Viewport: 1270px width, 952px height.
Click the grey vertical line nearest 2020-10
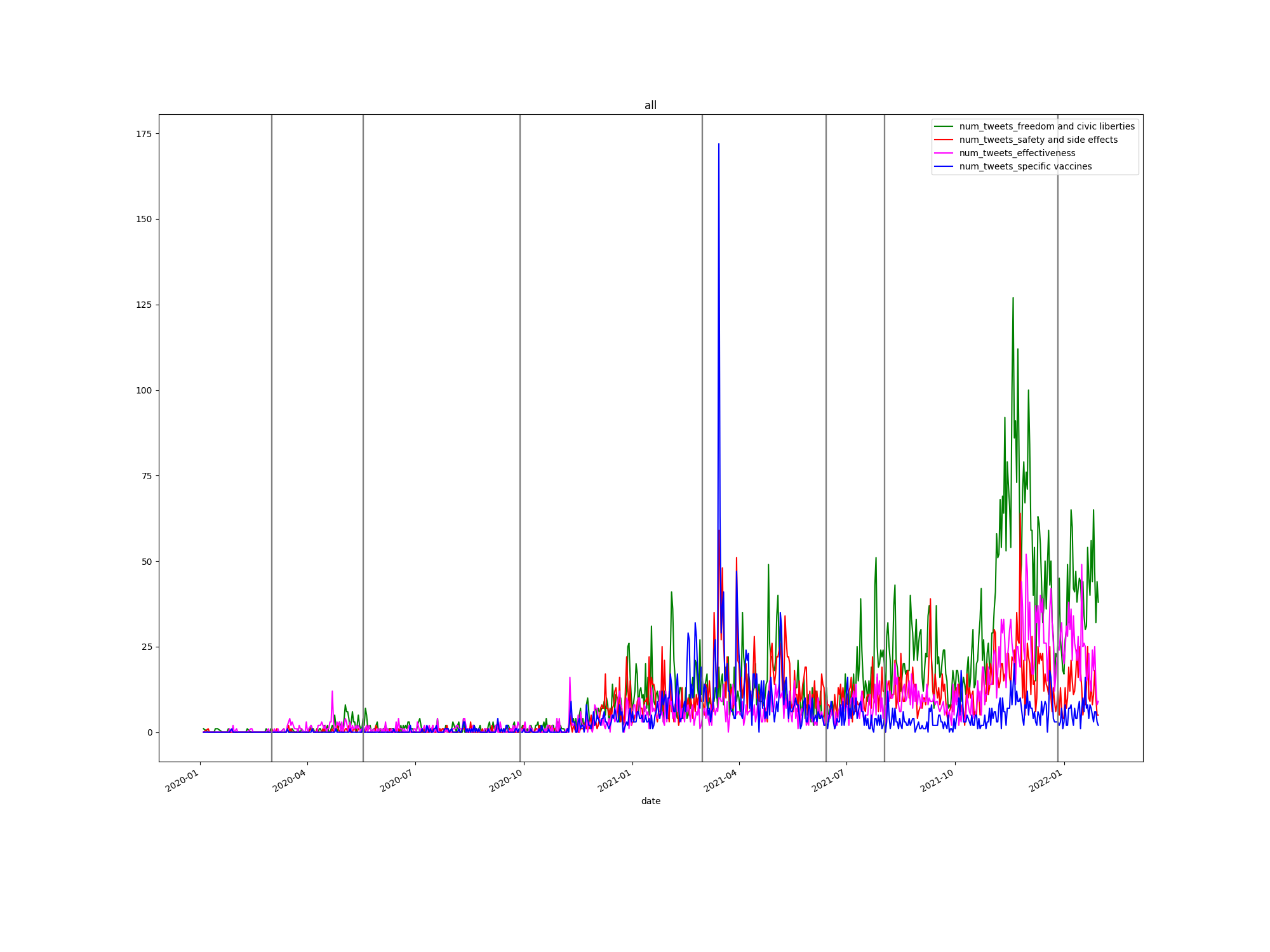click(520, 381)
